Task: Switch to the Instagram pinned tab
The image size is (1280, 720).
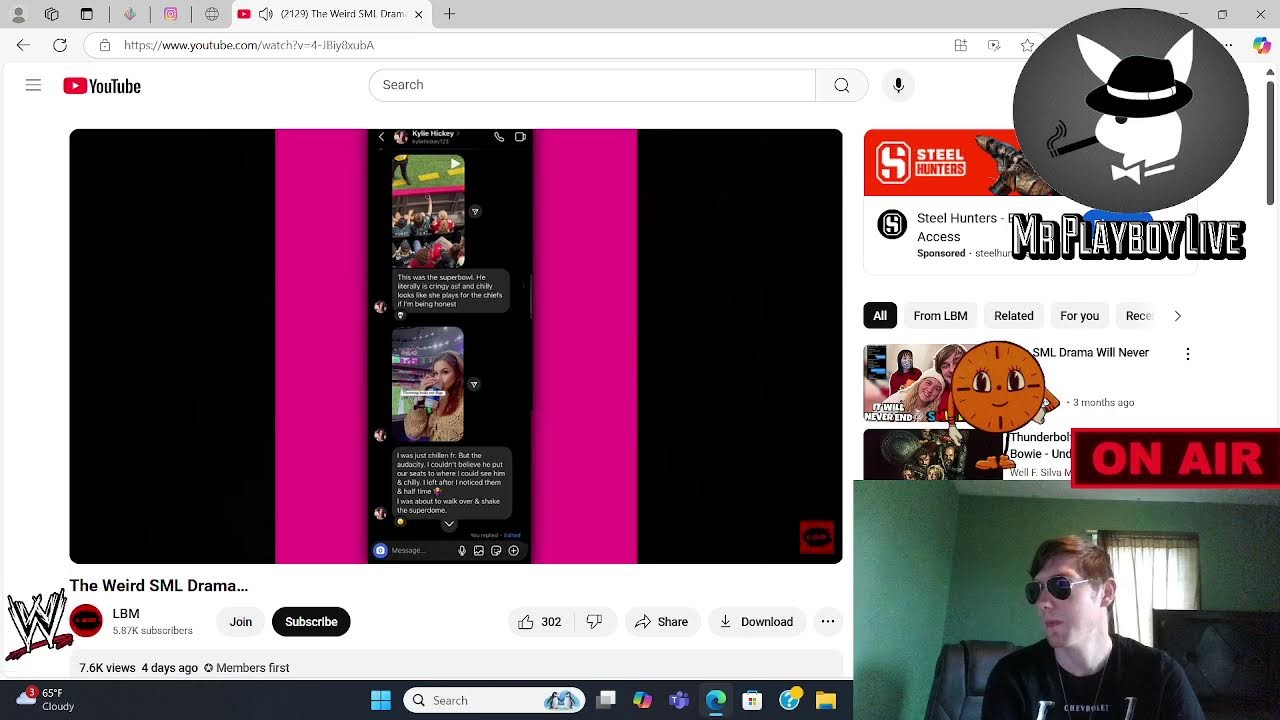Action: (x=171, y=14)
